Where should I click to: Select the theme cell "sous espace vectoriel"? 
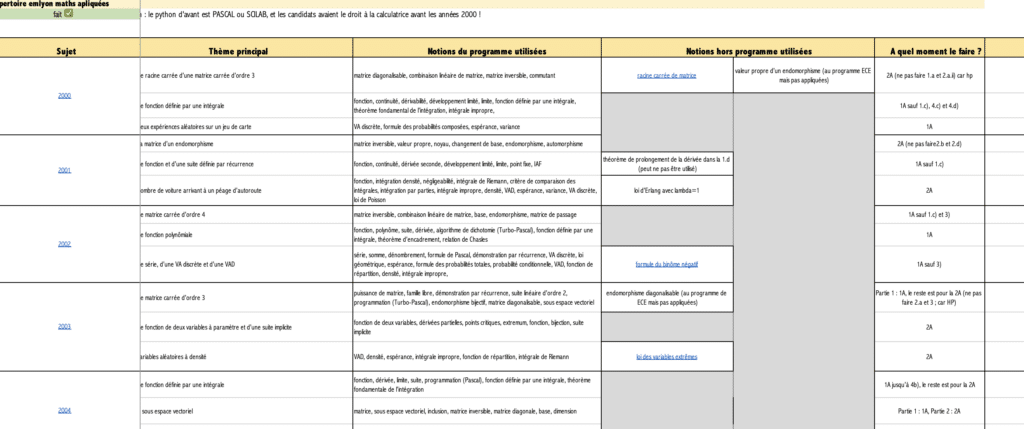tap(246, 411)
